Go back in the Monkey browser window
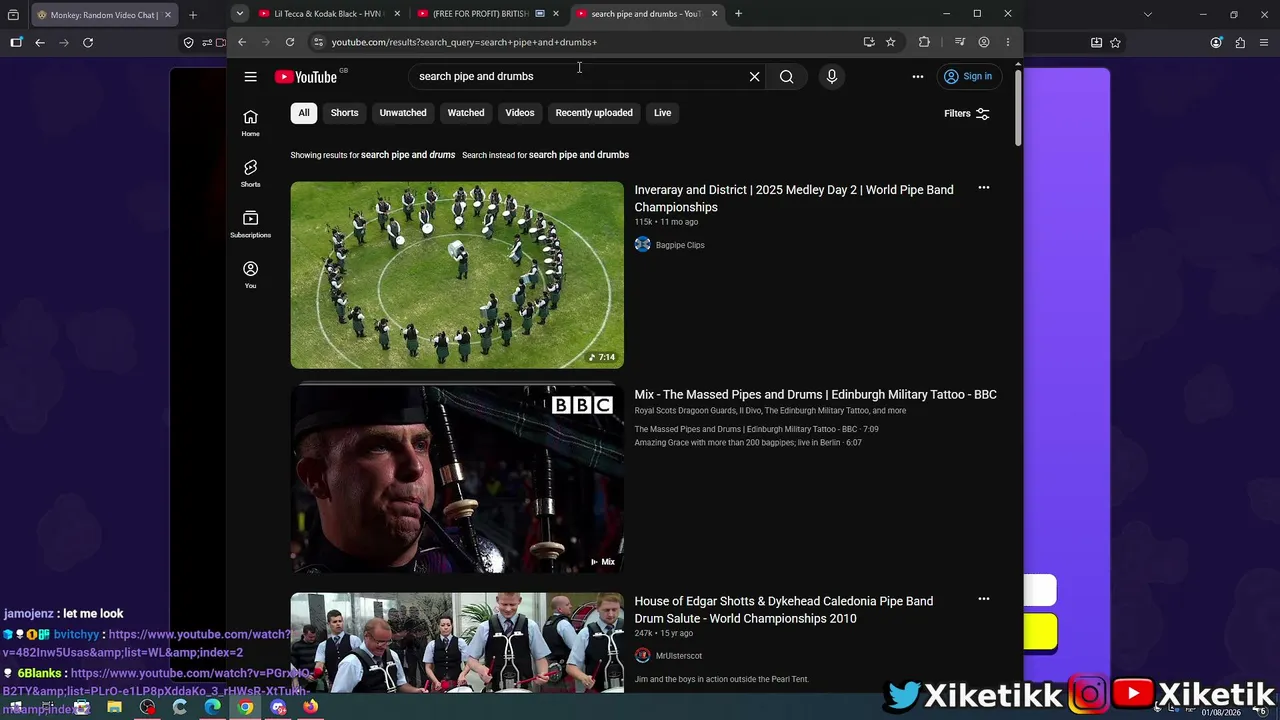Image resolution: width=1280 pixels, height=720 pixels. (x=40, y=43)
